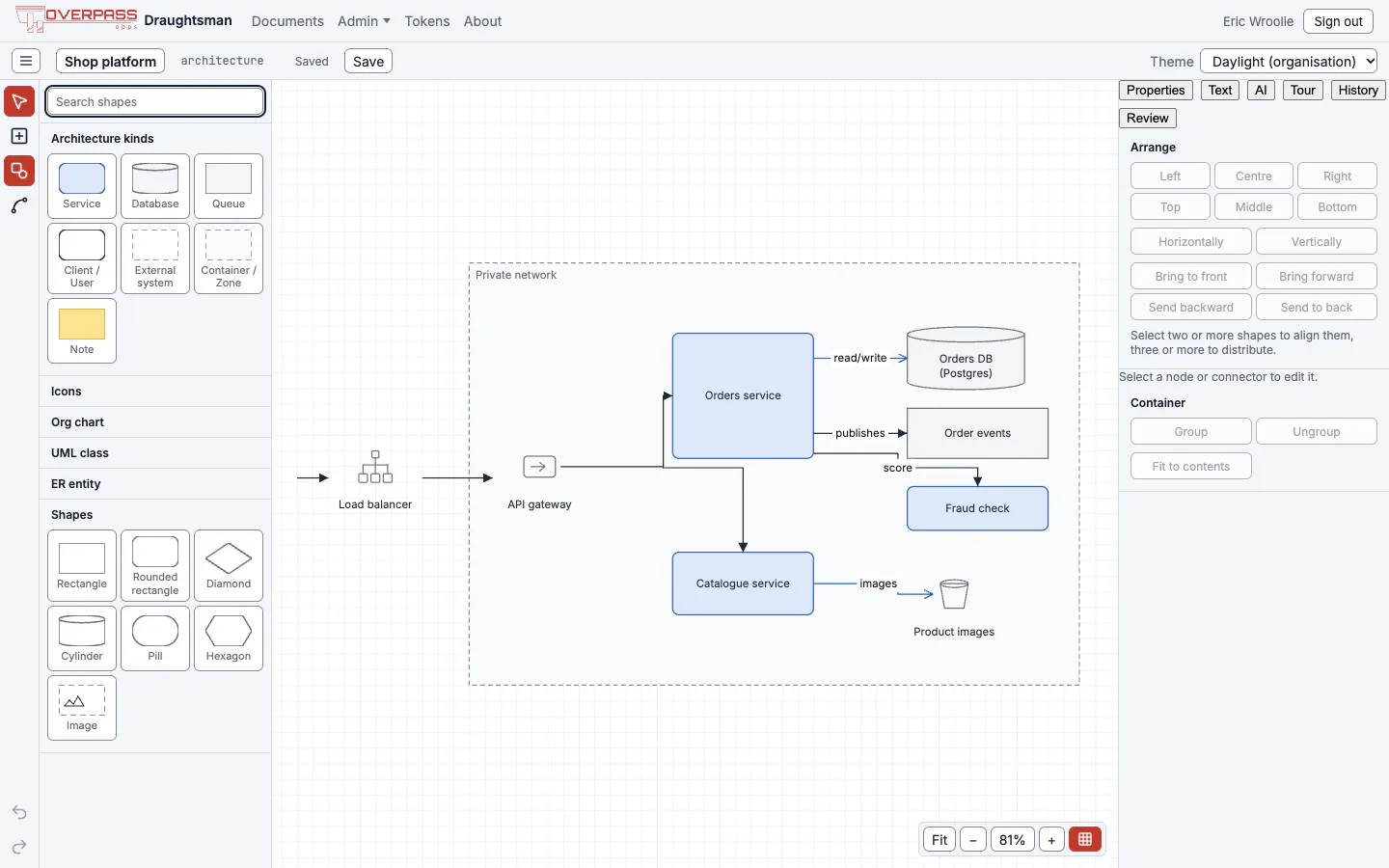Image resolution: width=1389 pixels, height=868 pixels.
Task: Focus the Search shapes field
Action: coord(155,101)
